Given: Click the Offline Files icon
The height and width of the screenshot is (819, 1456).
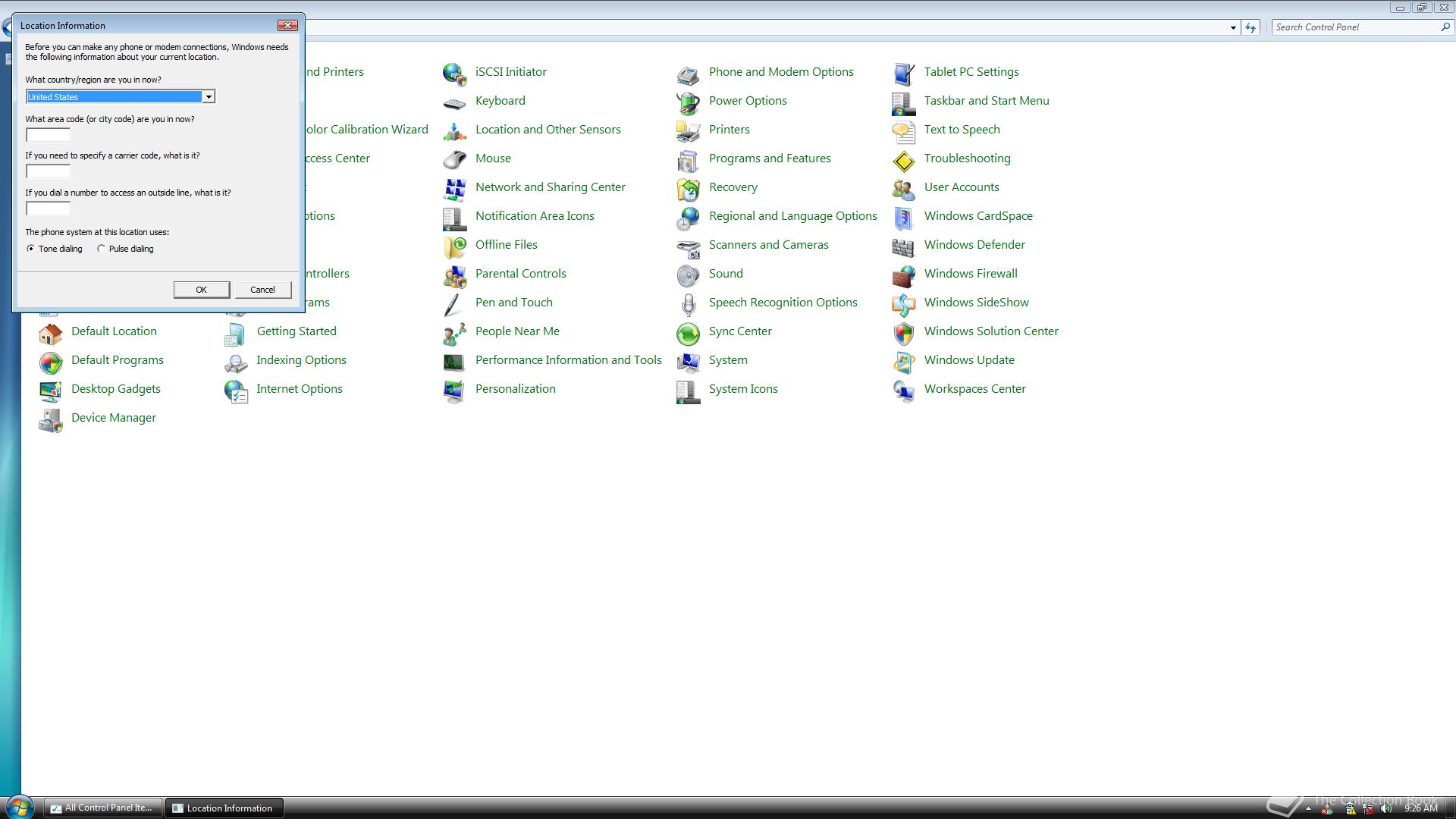Looking at the screenshot, I should 454,246.
